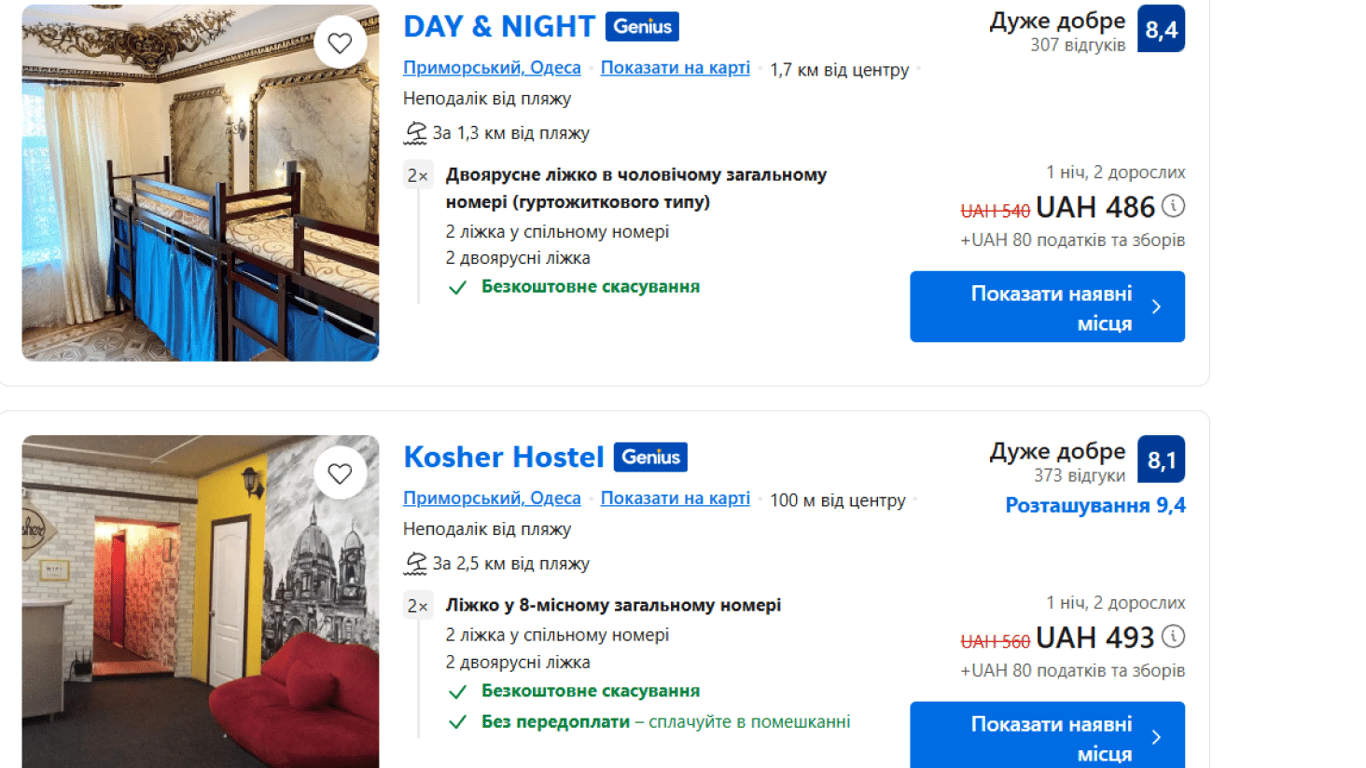Click Приморський, Одеса link for DAY & NIGHT
Viewport: 1366px width, 768px height.
click(x=492, y=68)
